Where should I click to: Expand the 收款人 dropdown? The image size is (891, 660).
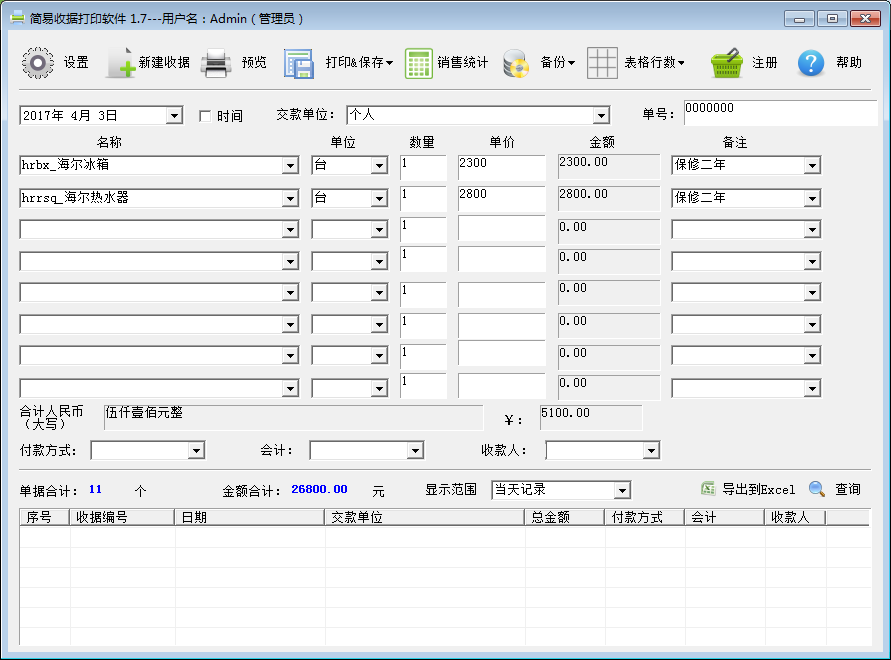(x=651, y=451)
